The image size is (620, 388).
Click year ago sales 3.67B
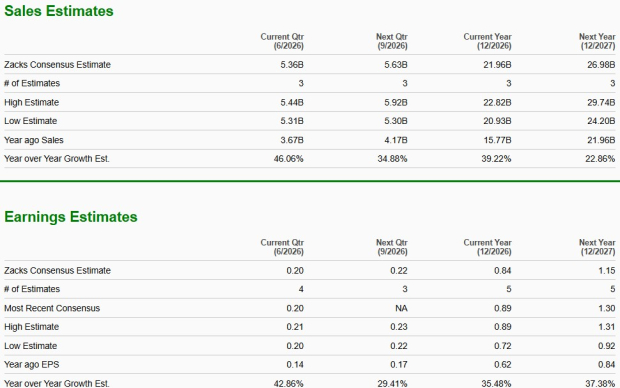coord(292,140)
